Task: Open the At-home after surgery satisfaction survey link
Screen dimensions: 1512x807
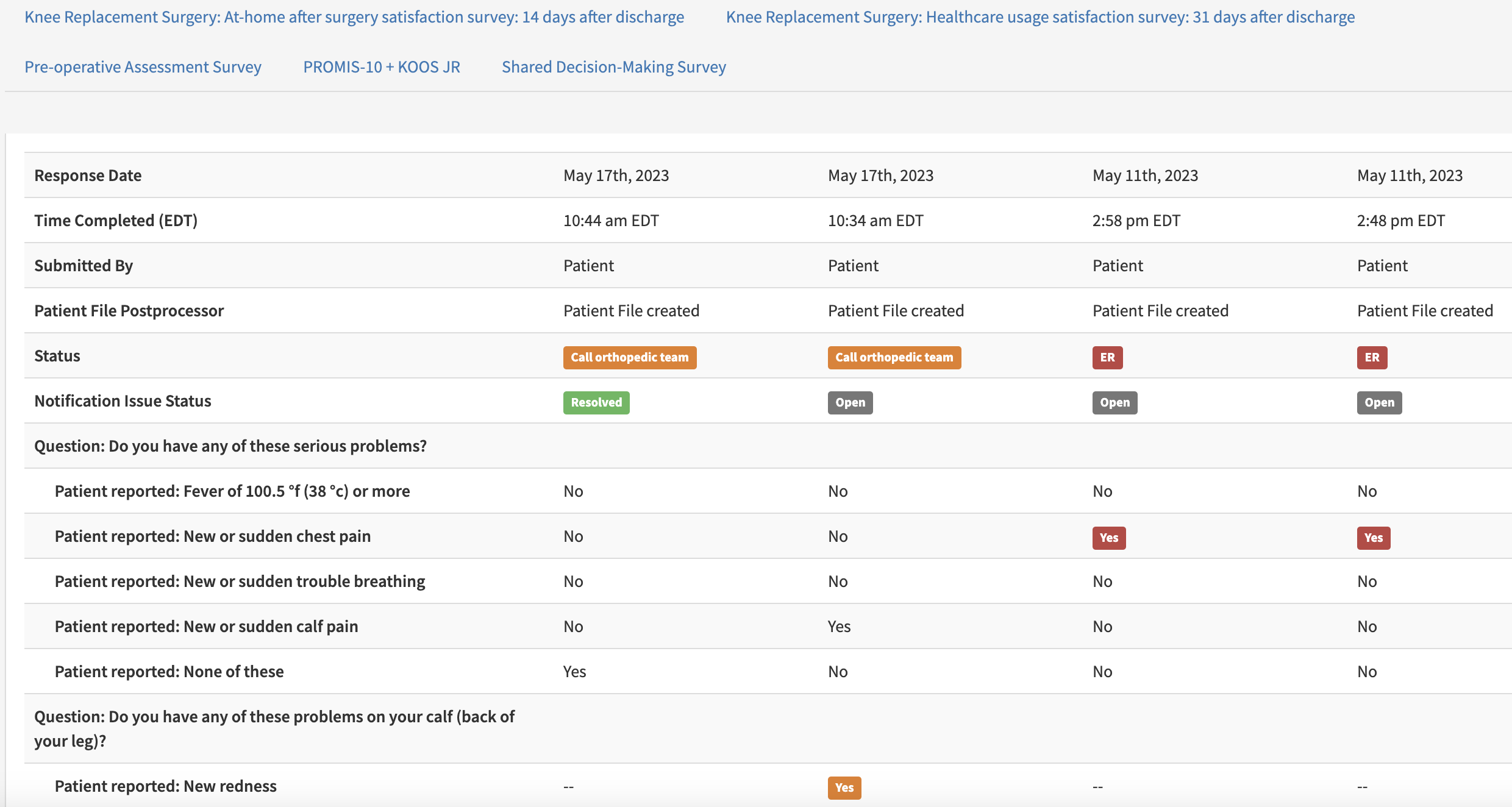Action: click(x=354, y=17)
